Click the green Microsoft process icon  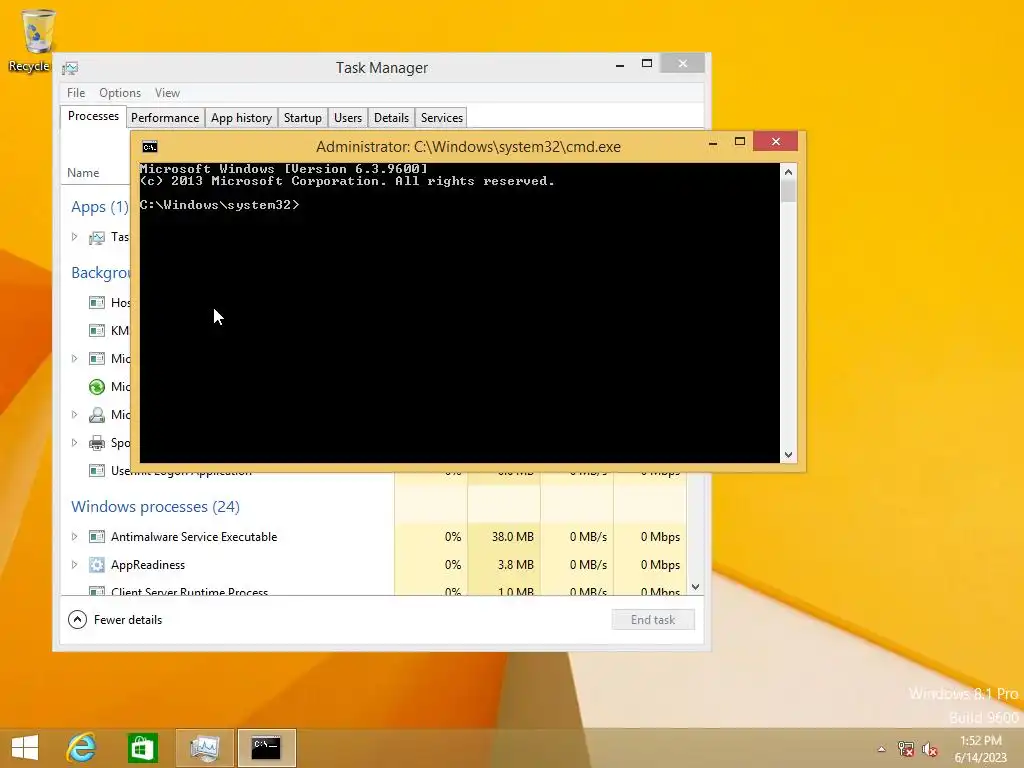tap(97, 387)
